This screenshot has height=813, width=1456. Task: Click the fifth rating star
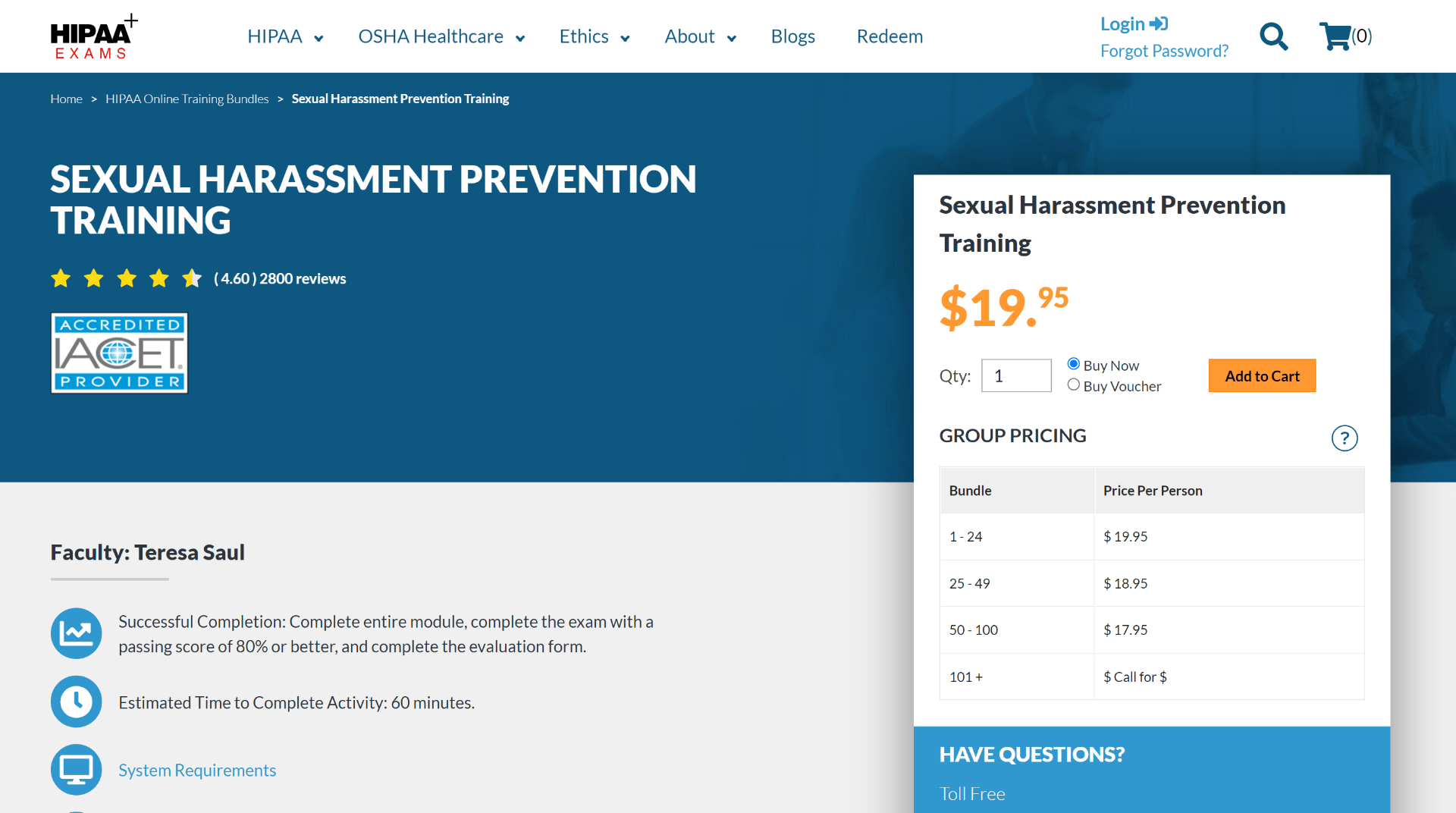point(191,278)
